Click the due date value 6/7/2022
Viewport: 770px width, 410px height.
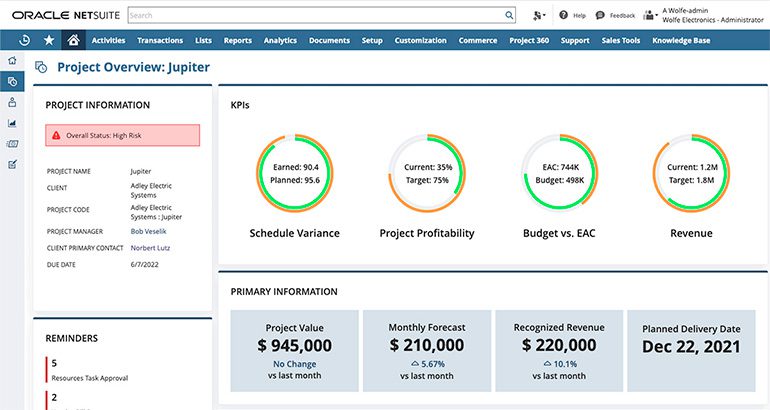(x=144, y=265)
